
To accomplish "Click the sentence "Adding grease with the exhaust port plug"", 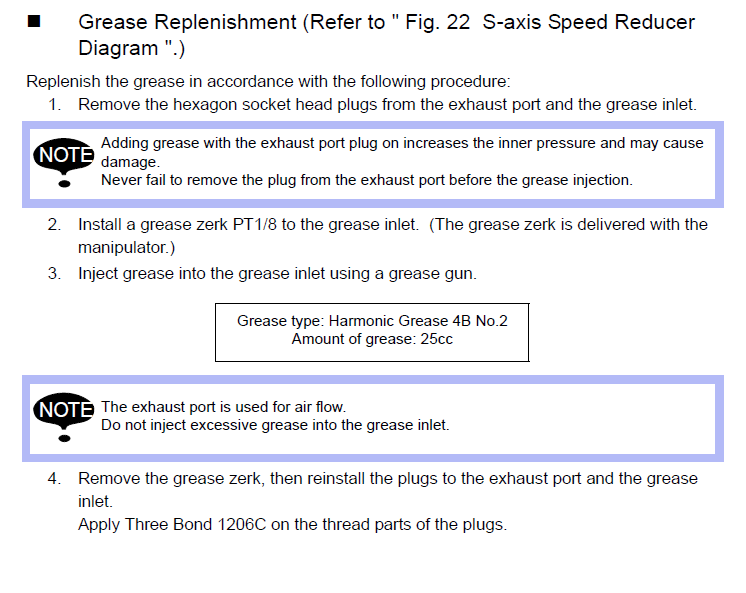I will 402,144.
